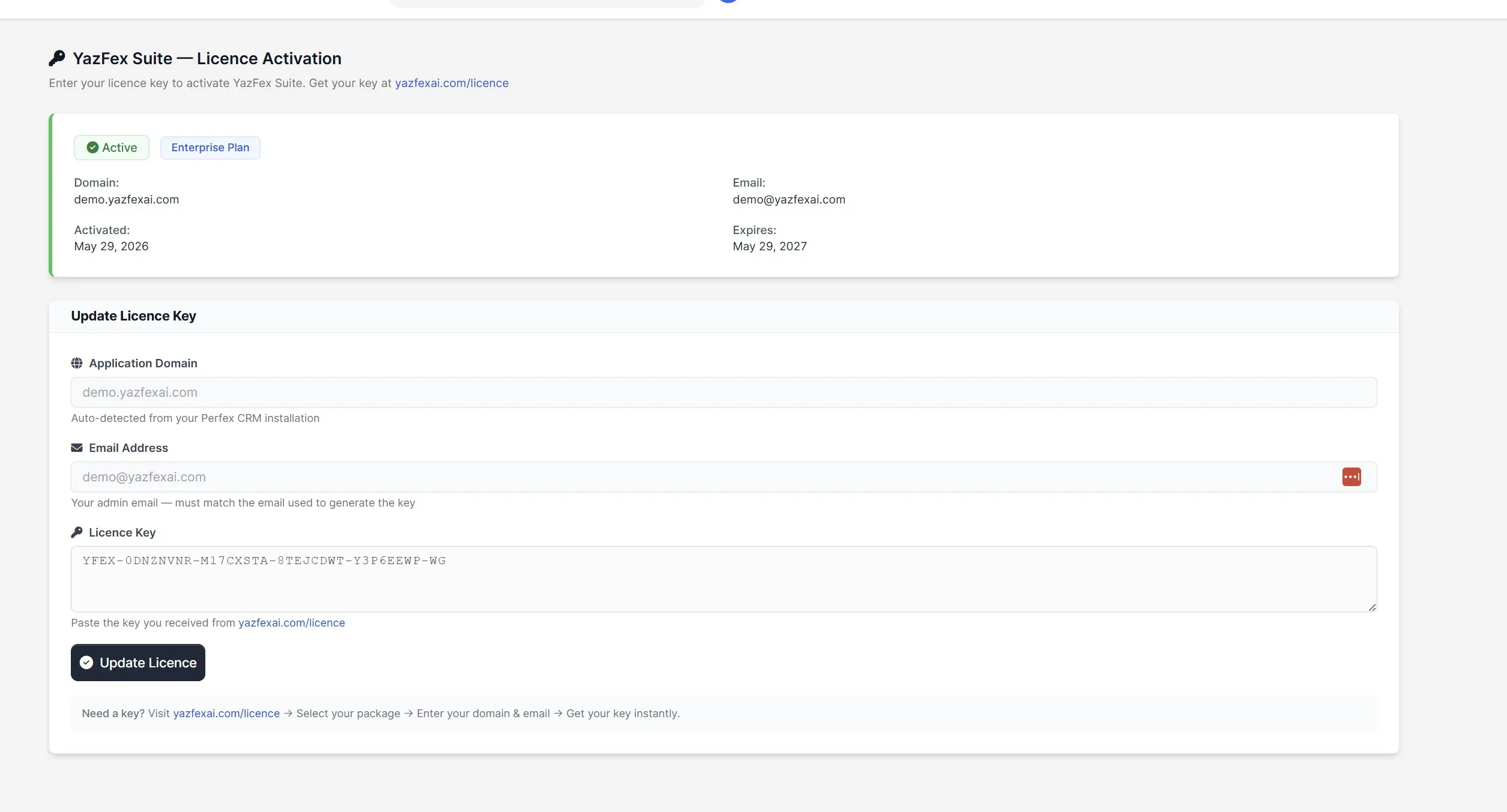1507x812 pixels.
Task: Click the resize handle of Licence Key textarea
Action: (1372, 607)
